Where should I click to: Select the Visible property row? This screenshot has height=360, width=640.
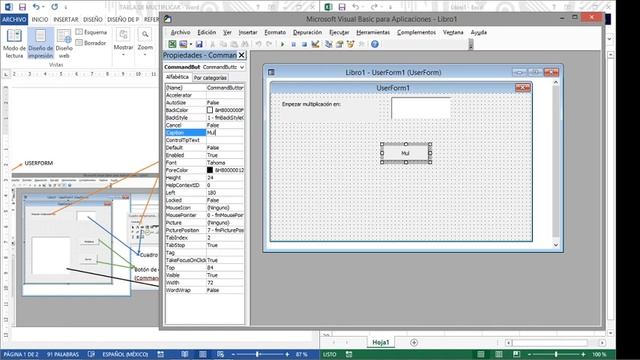tap(204, 275)
